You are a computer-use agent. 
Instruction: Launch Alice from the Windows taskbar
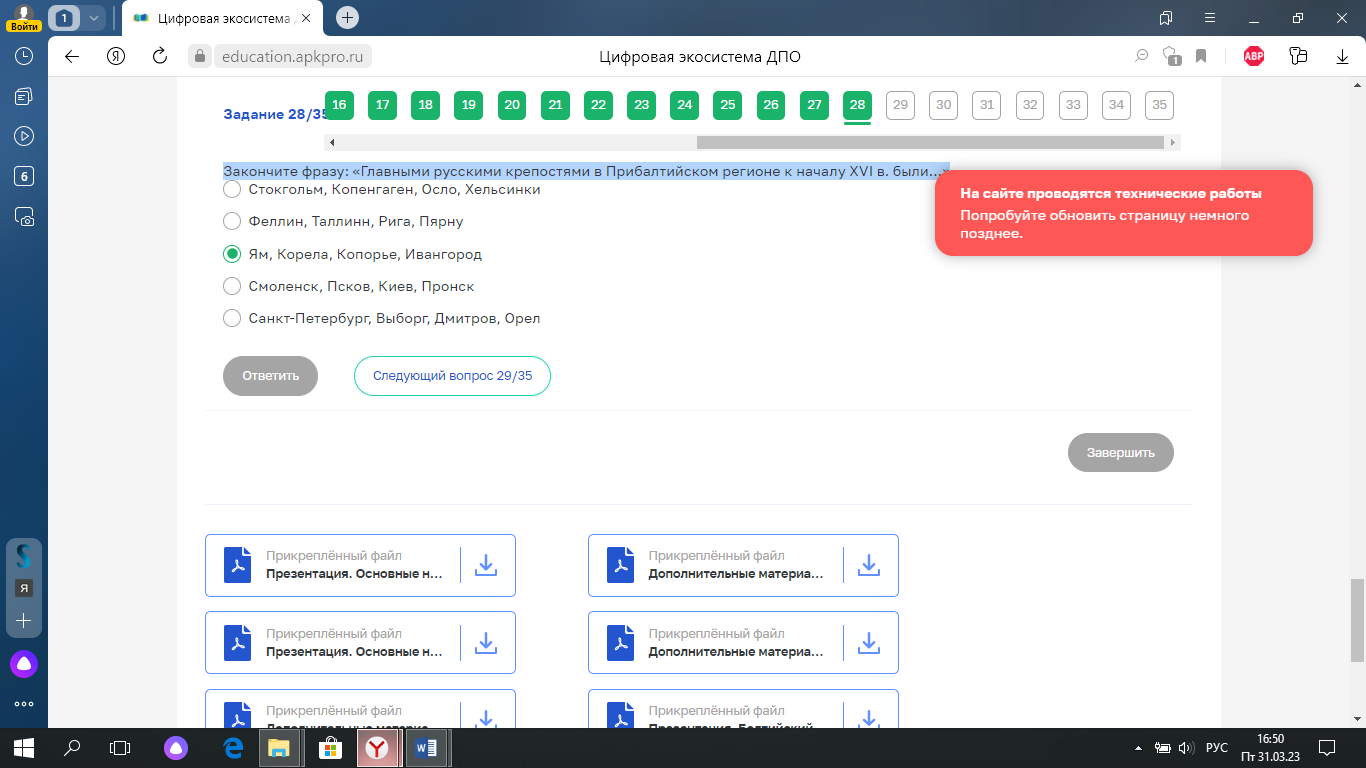pyautogui.click(x=176, y=747)
